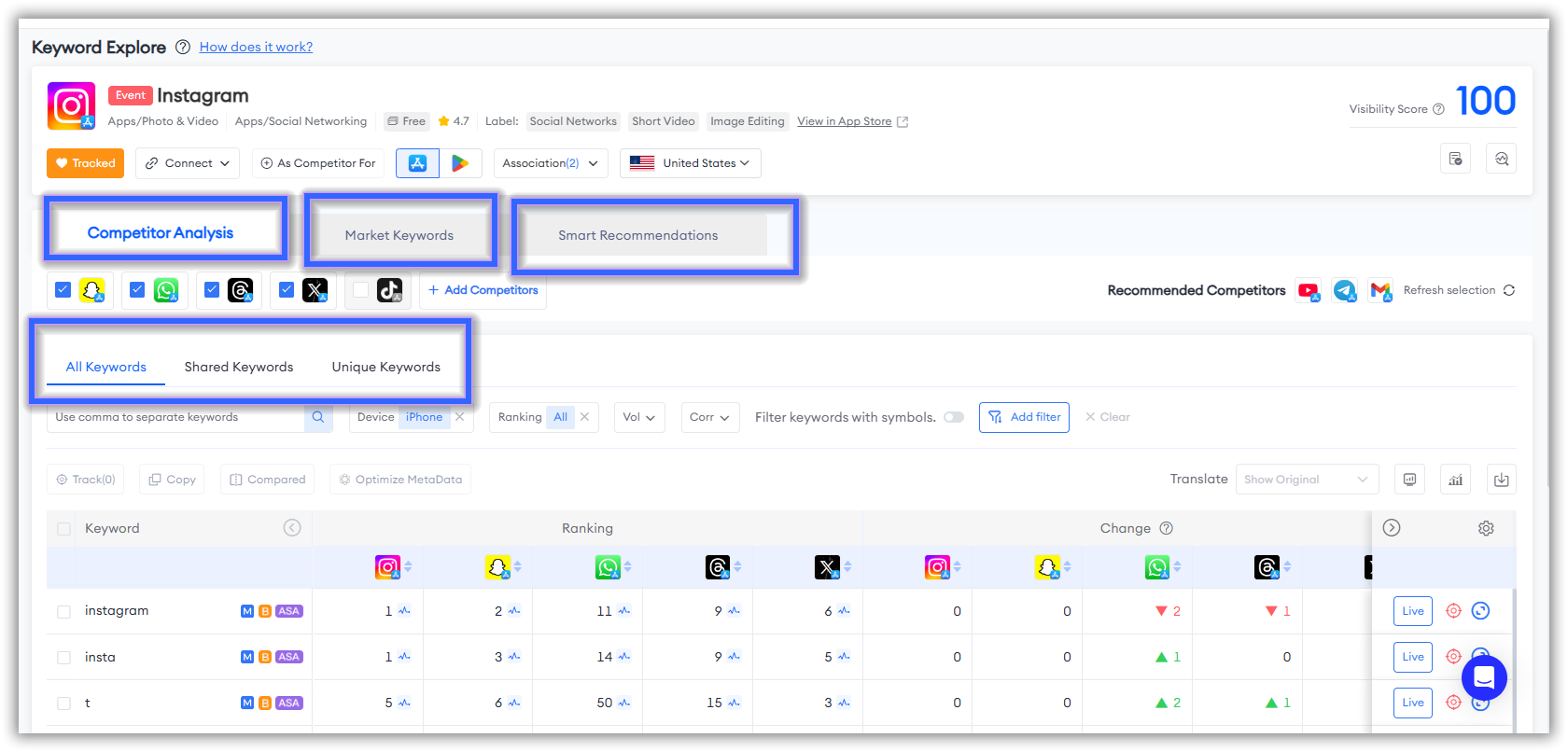The width and height of the screenshot is (1568, 752).
Task: Open the chart view icon above the table
Action: [x=1455, y=480]
